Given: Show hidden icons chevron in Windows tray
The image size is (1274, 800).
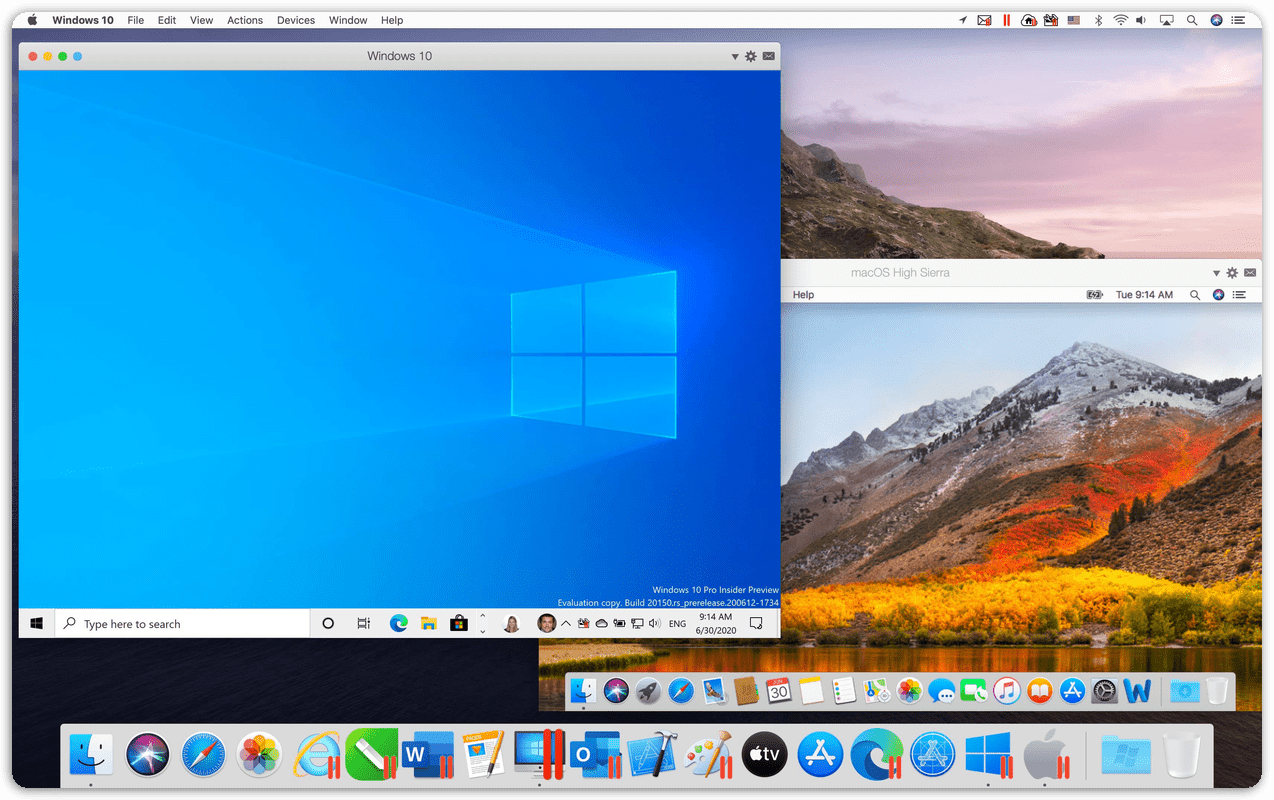Looking at the screenshot, I should point(566,623).
